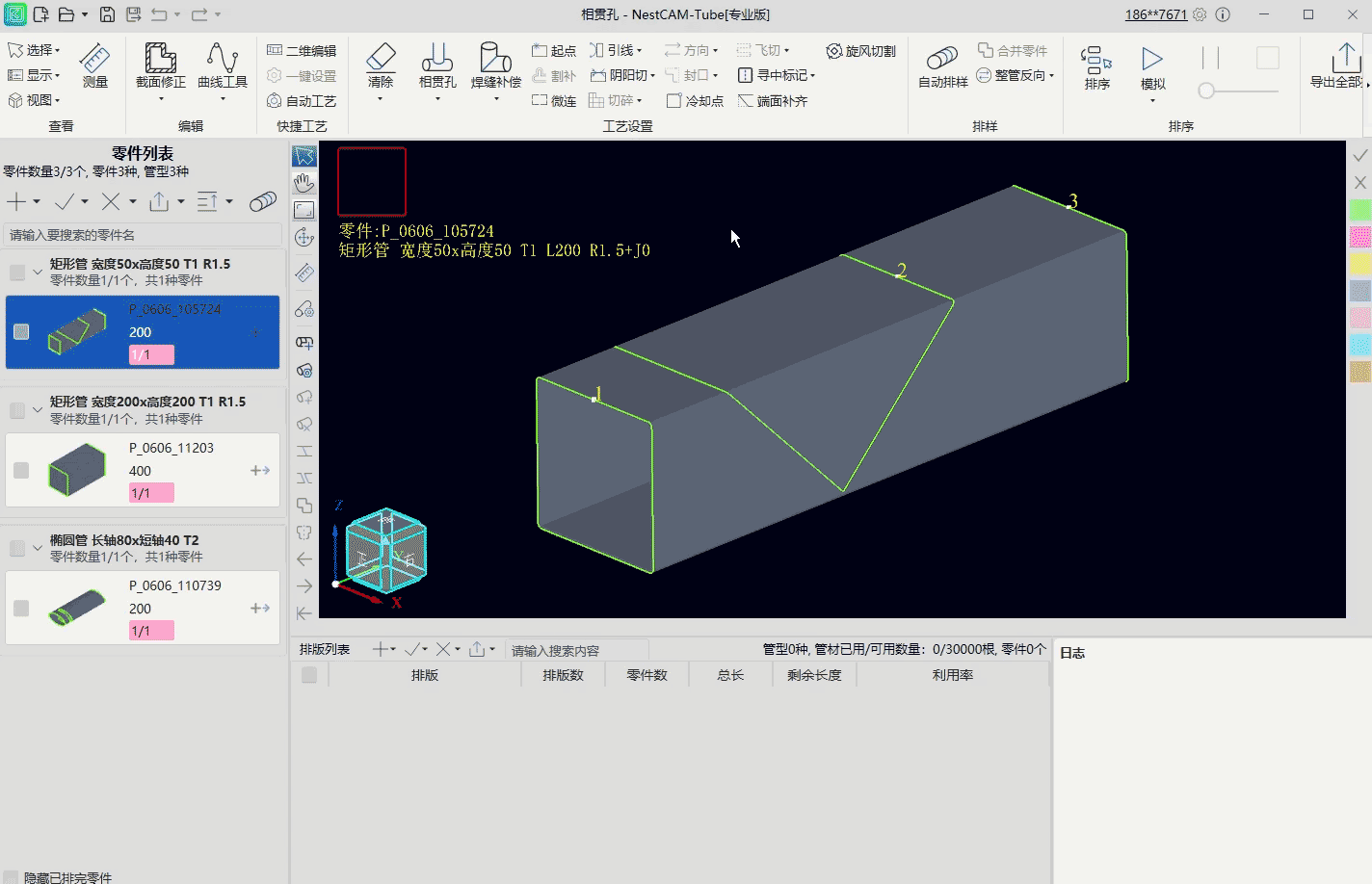Screen dimensions: 1372x884
Task: Click the 端面补齐 end face fill button
Action: point(773,101)
